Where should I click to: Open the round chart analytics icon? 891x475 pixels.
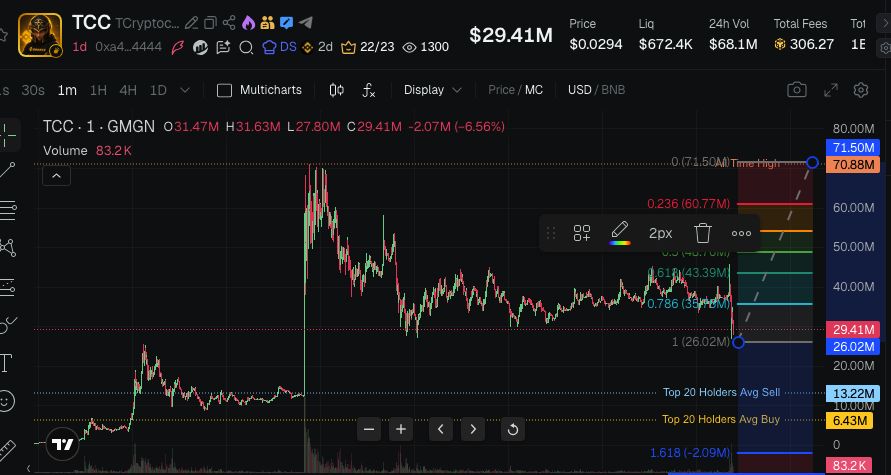coord(200,47)
